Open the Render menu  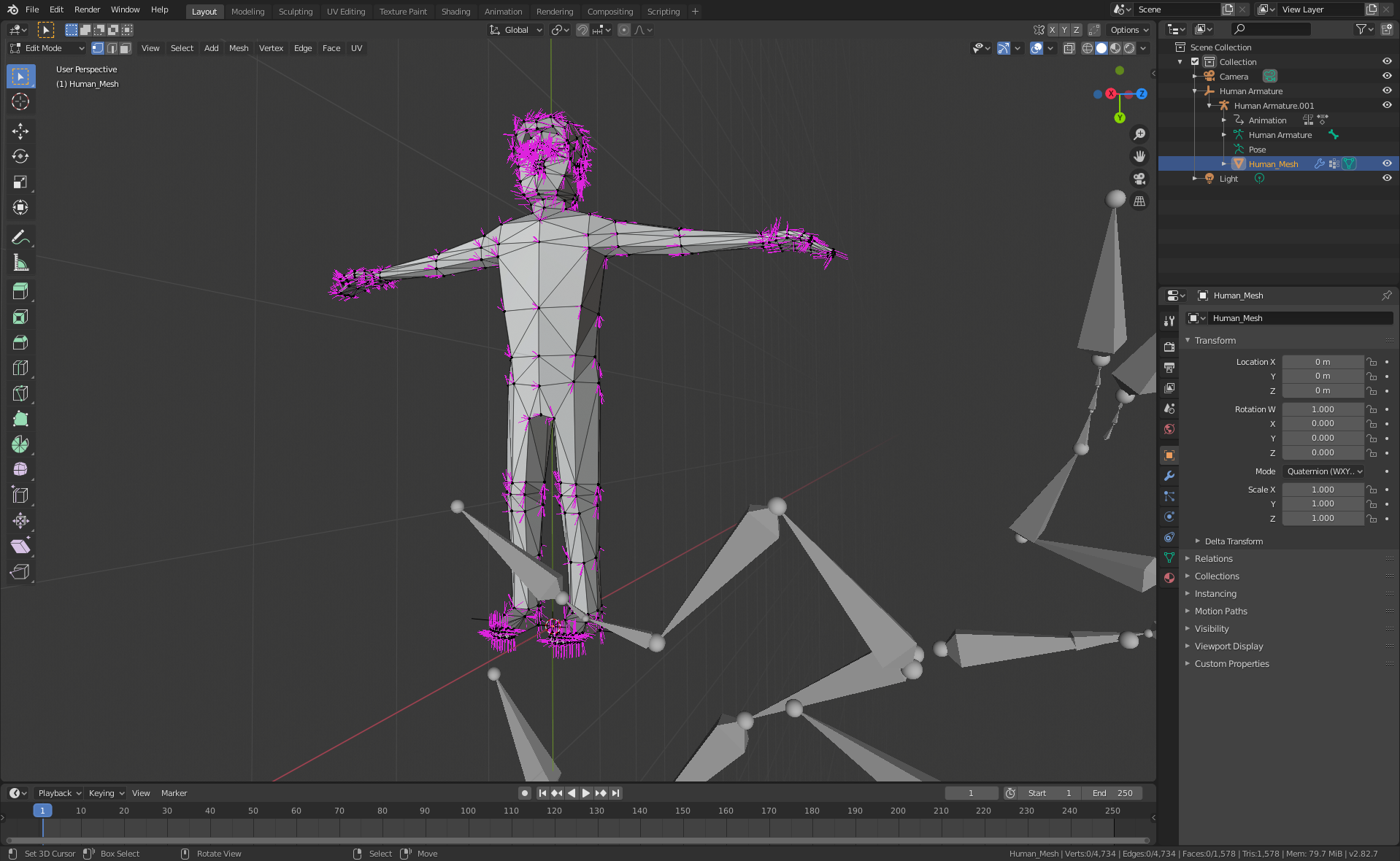(87, 9)
